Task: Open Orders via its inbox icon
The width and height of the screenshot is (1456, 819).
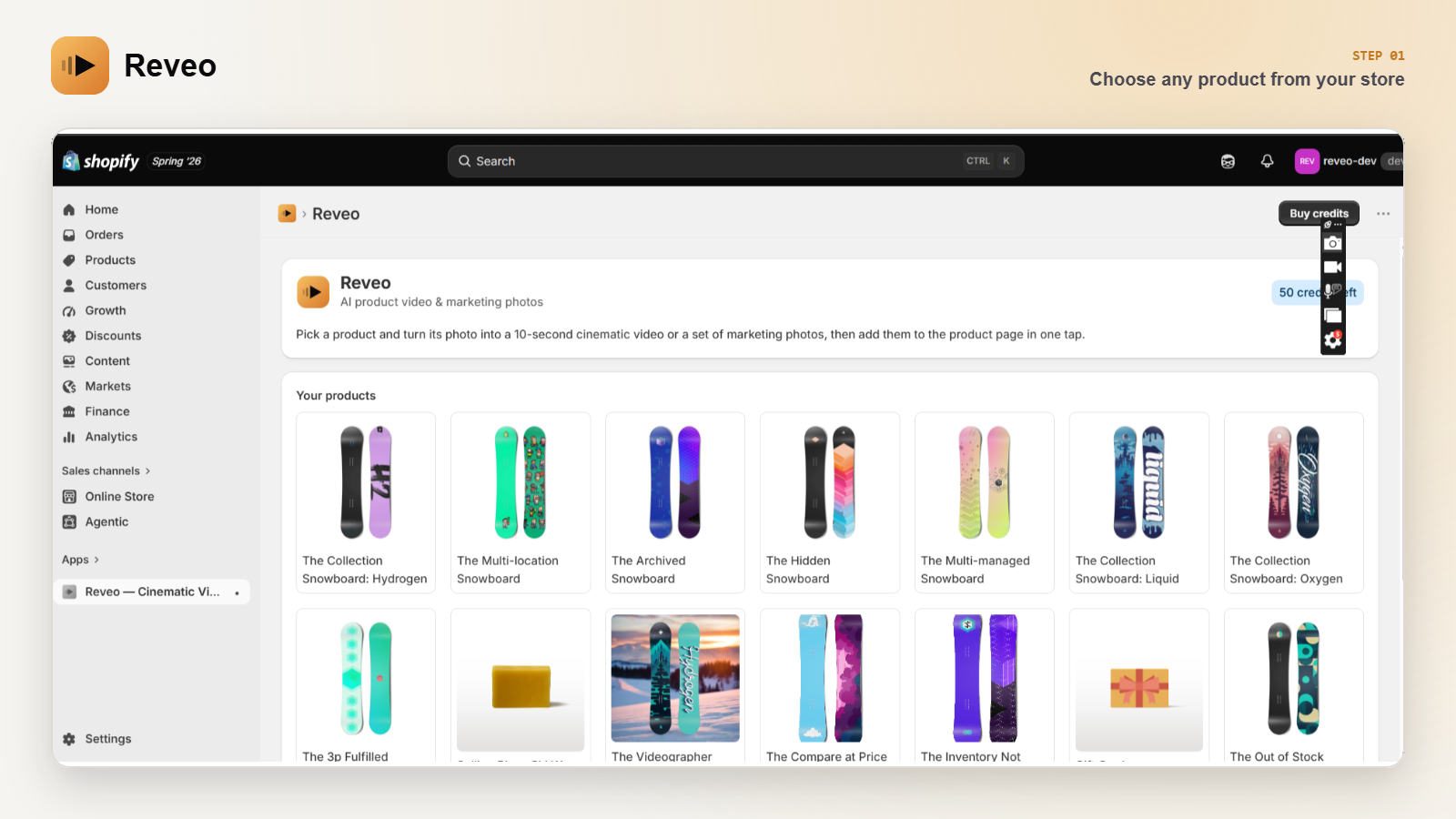Action: (69, 235)
